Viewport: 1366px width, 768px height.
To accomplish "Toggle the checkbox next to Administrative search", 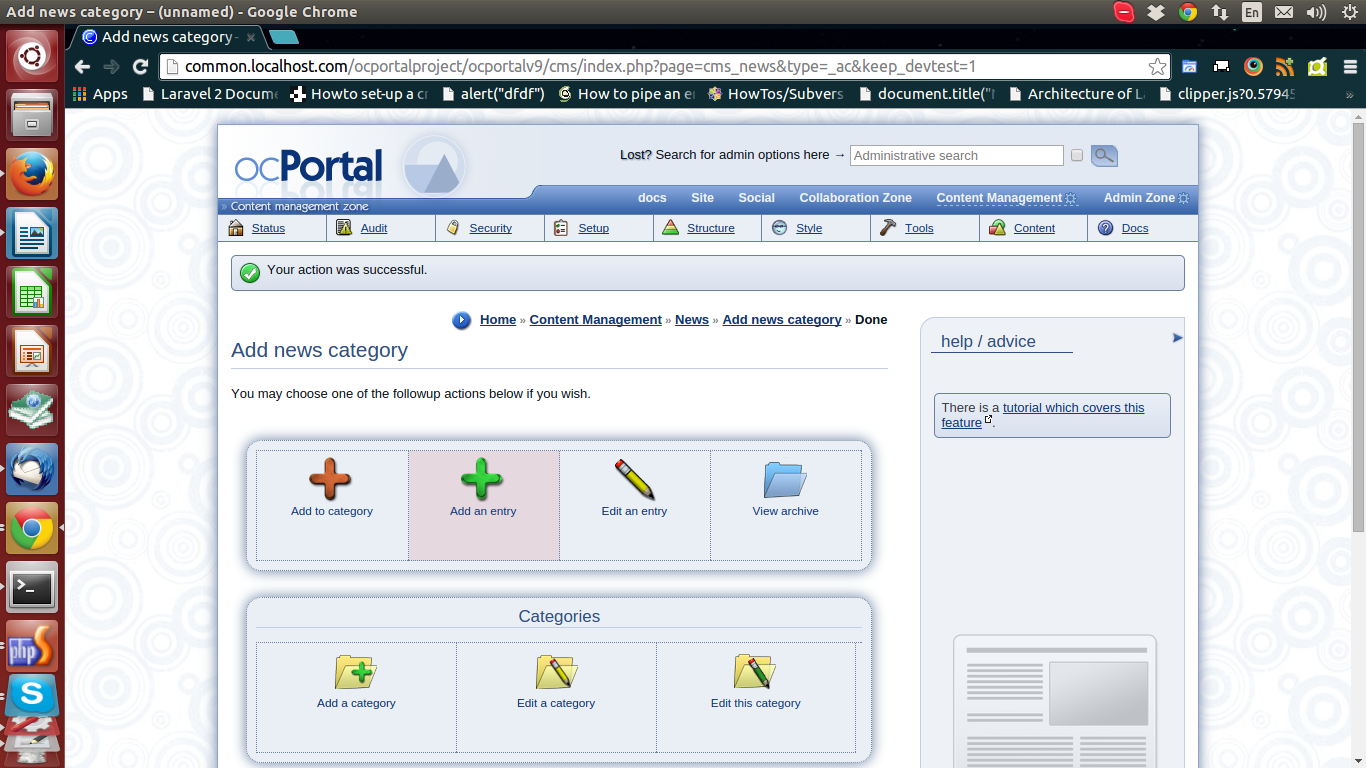I will [x=1077, y=155].
